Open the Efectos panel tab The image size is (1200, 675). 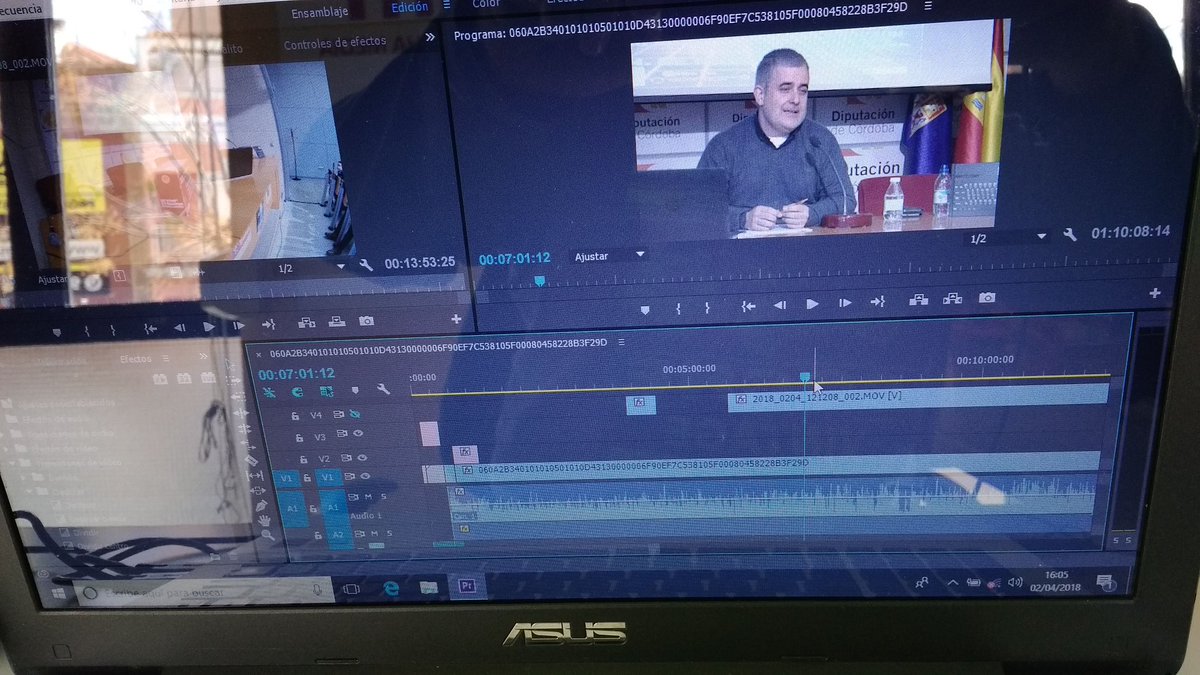136,359
